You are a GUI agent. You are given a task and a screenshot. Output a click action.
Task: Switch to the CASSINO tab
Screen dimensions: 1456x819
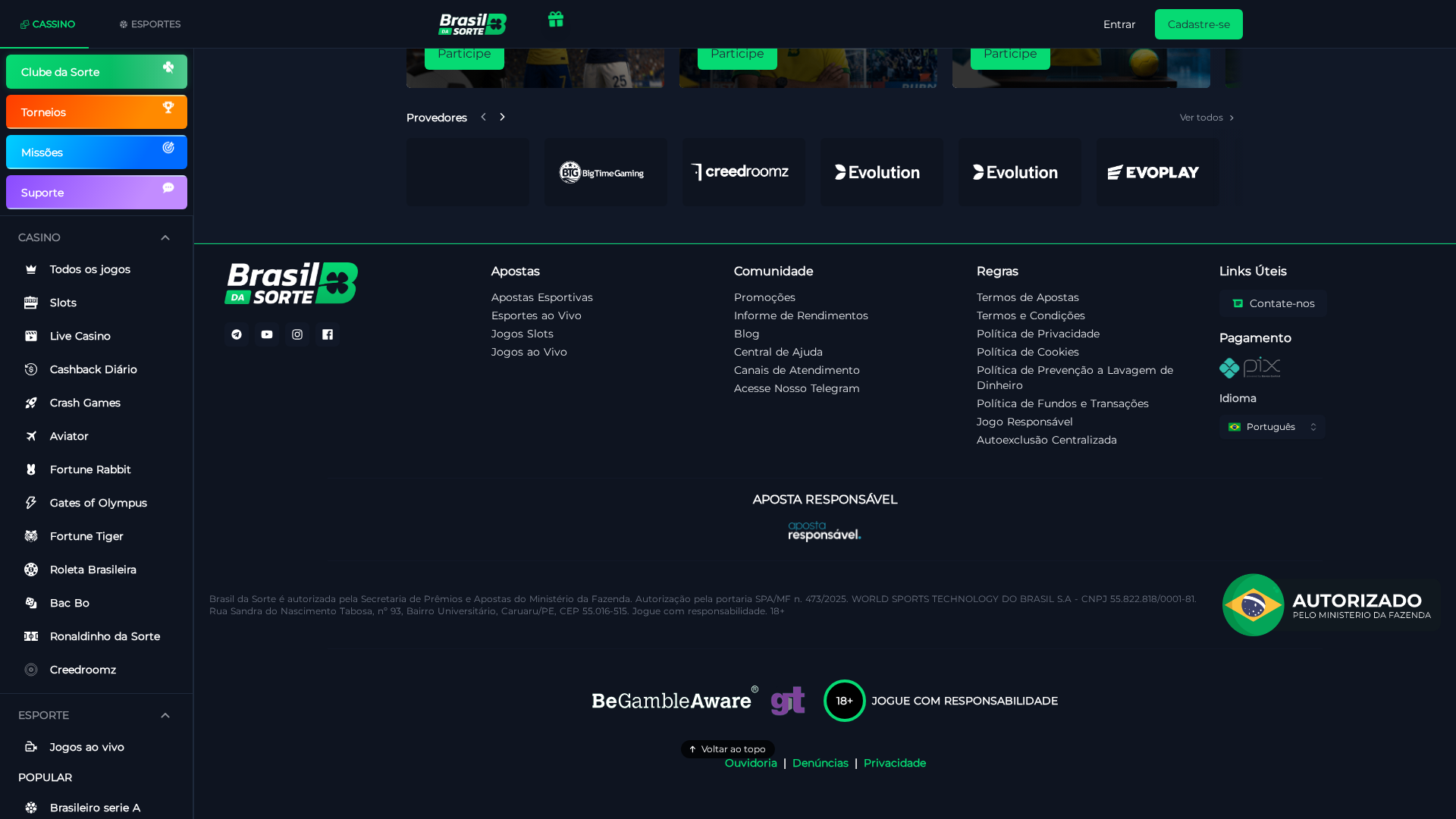(47, 24)
